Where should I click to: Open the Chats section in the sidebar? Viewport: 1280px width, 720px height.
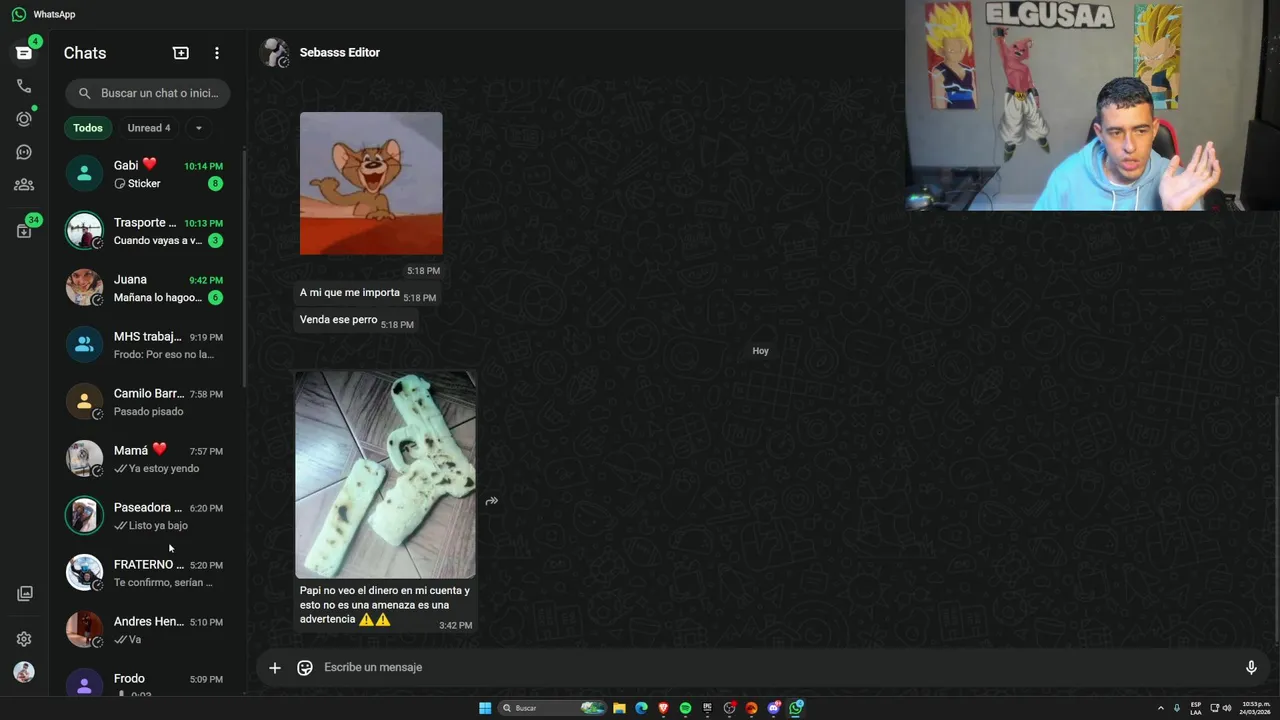click(24, 53)
